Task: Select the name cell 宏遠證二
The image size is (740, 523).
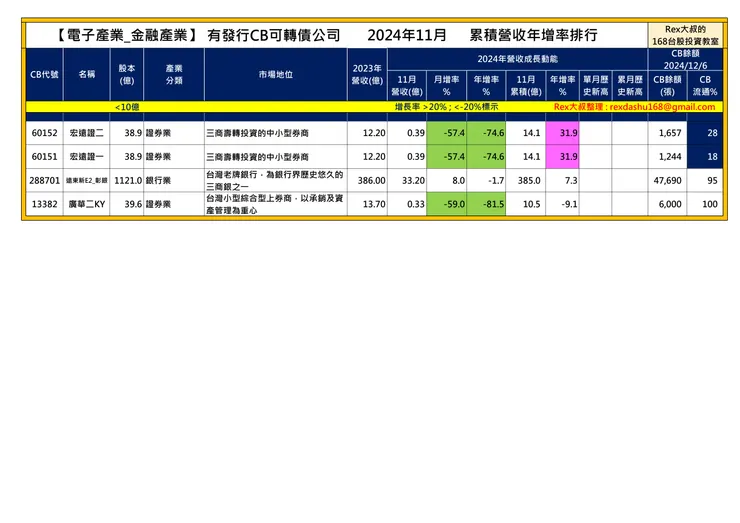Action: 86,133
